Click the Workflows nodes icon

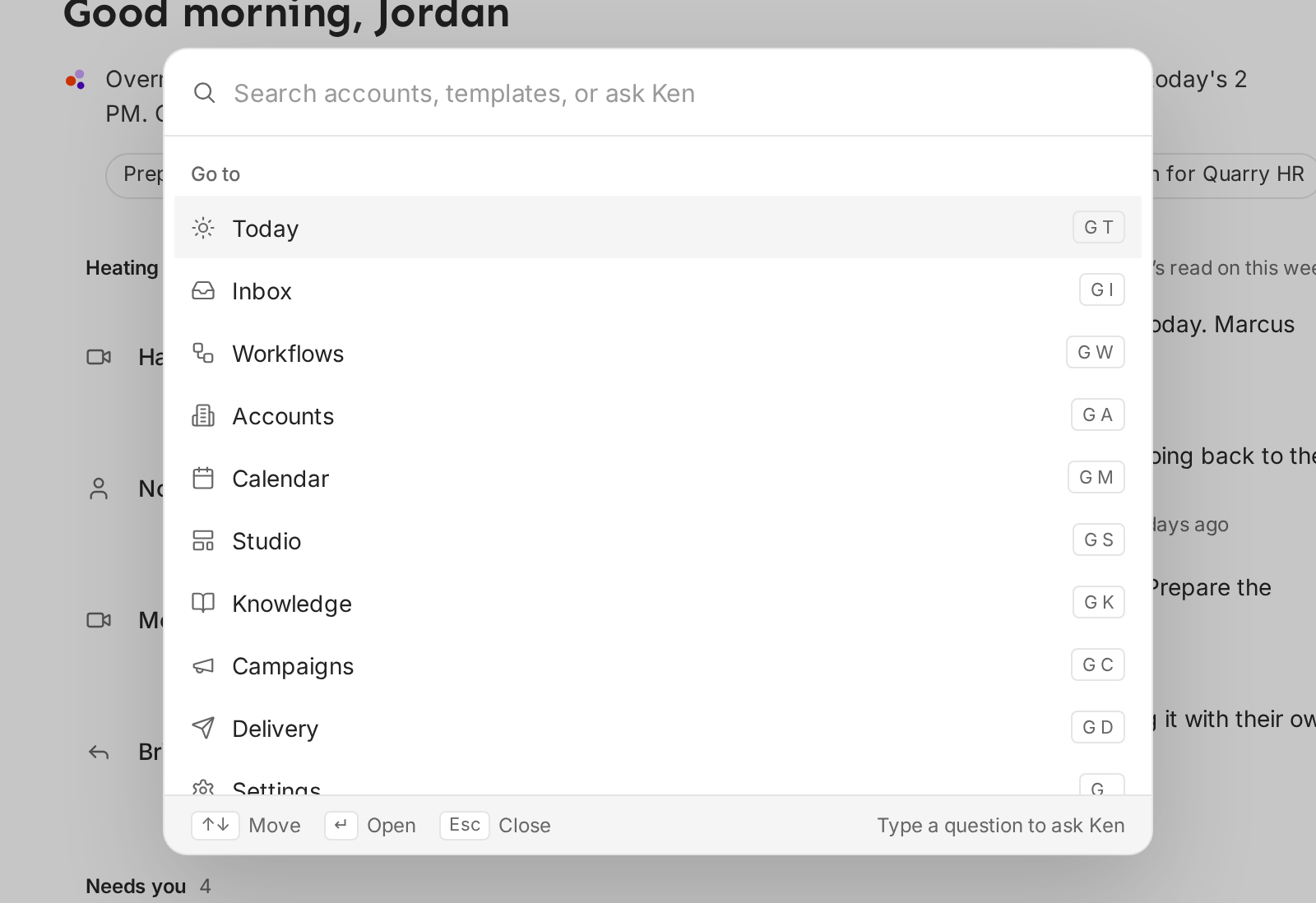pyautogui.click(x=203, y=353)
